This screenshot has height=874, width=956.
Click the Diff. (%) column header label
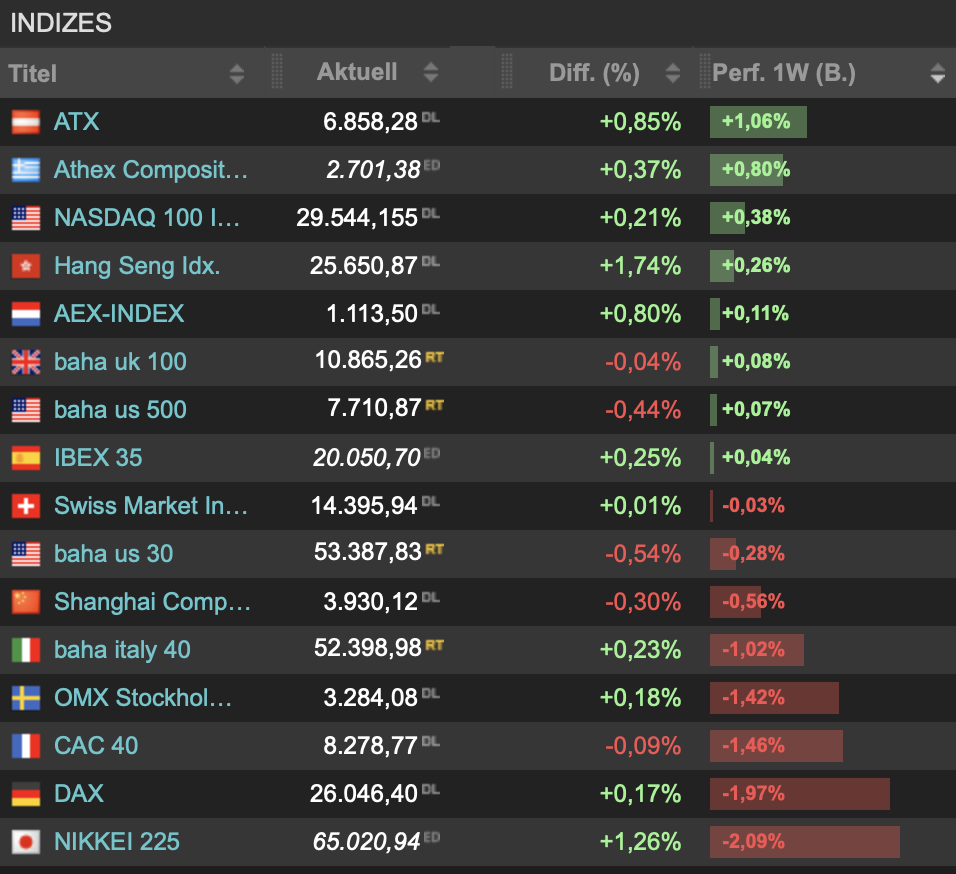pos(594,73)
